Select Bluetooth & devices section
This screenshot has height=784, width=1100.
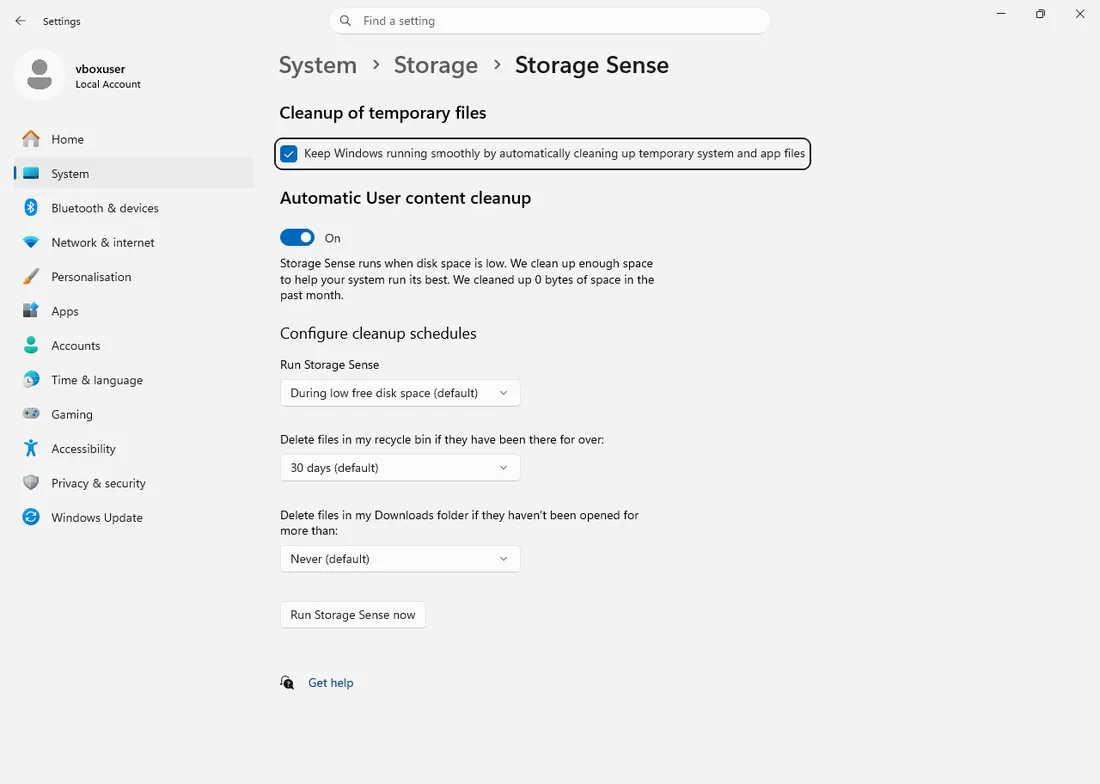(134, 208)
